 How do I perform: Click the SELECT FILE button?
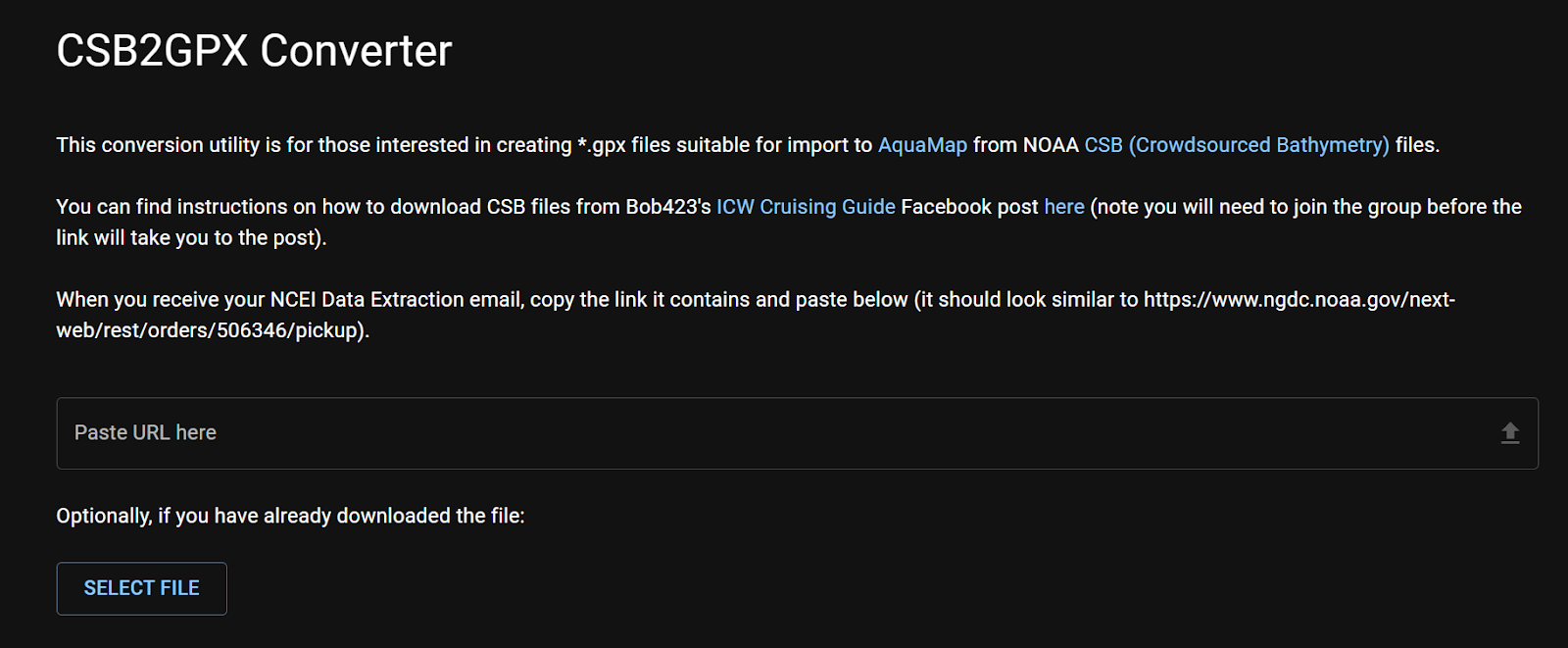point(142,588)
